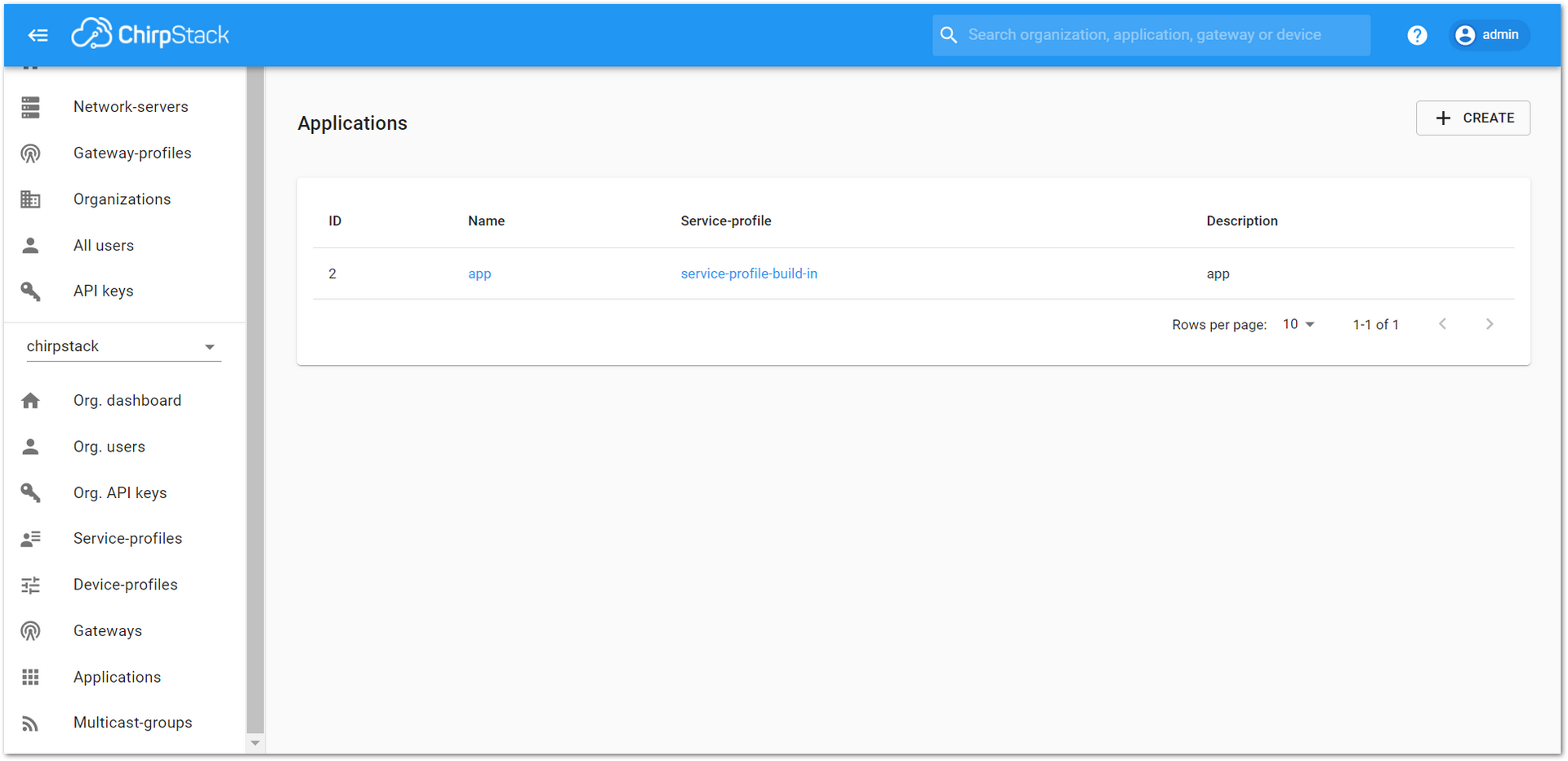1568x761 pixels.
Task: Click the ID cell '2'
Action: tap(332, 274)
